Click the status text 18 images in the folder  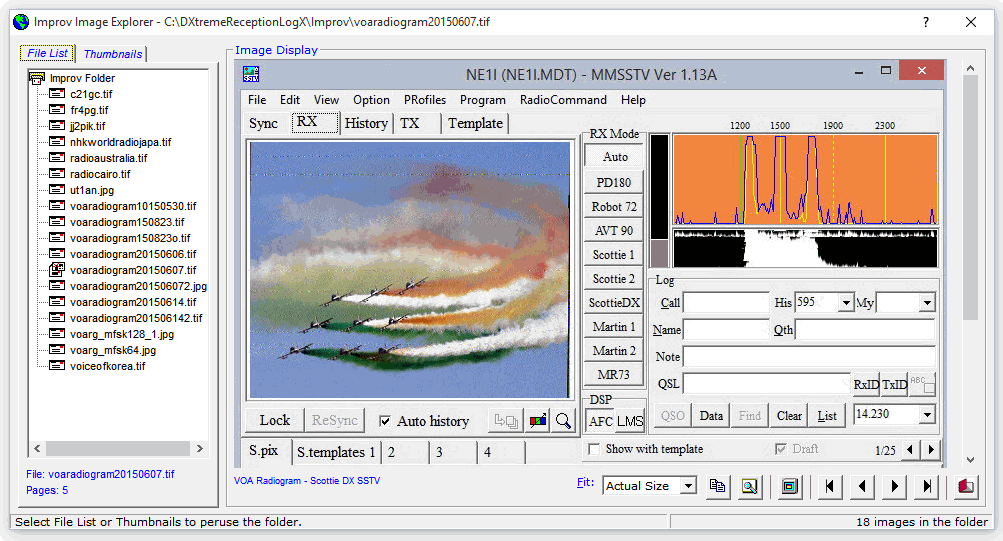pyautogui.click(x=922, y=522)
